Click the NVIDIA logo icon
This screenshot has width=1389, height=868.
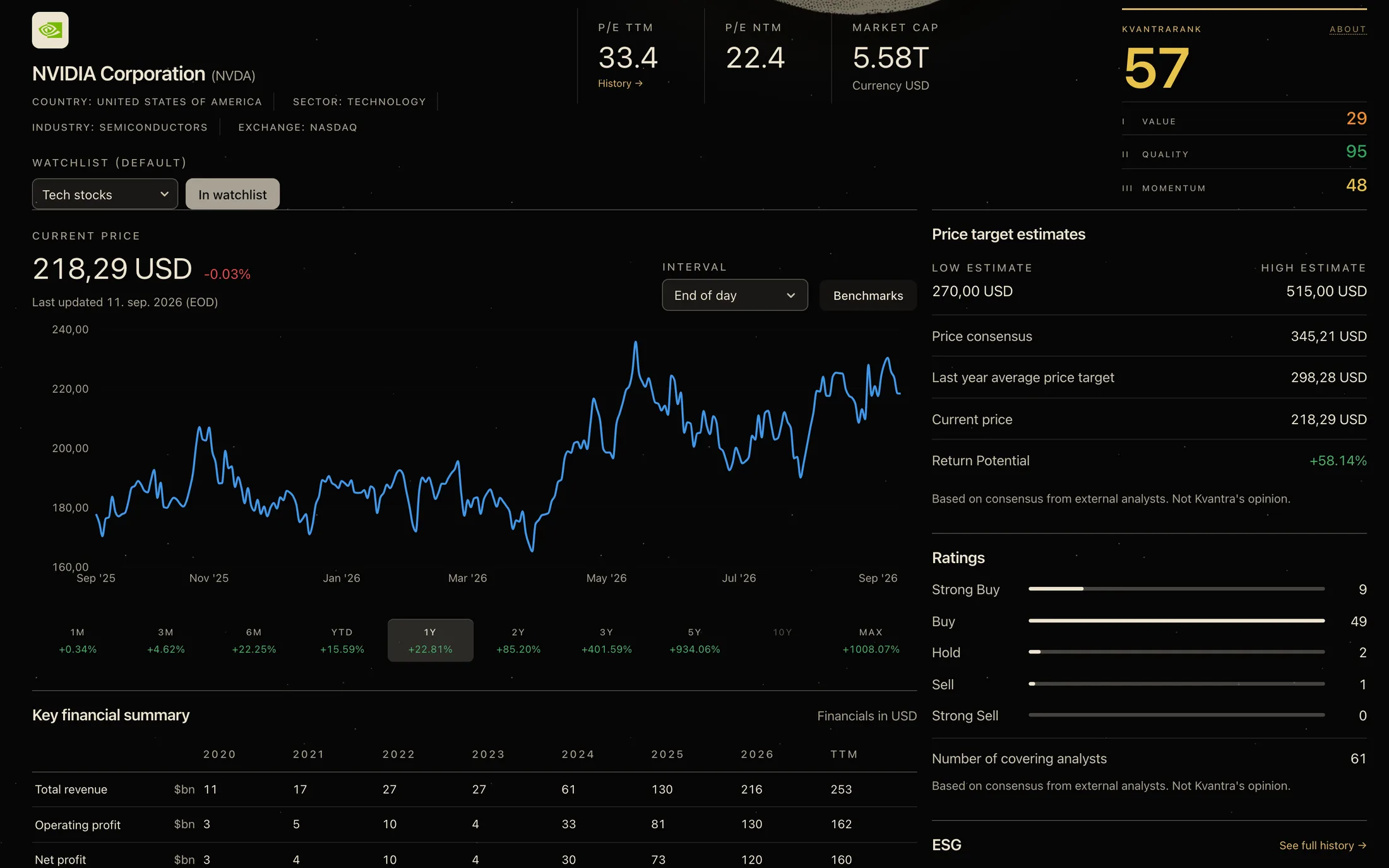51,30
